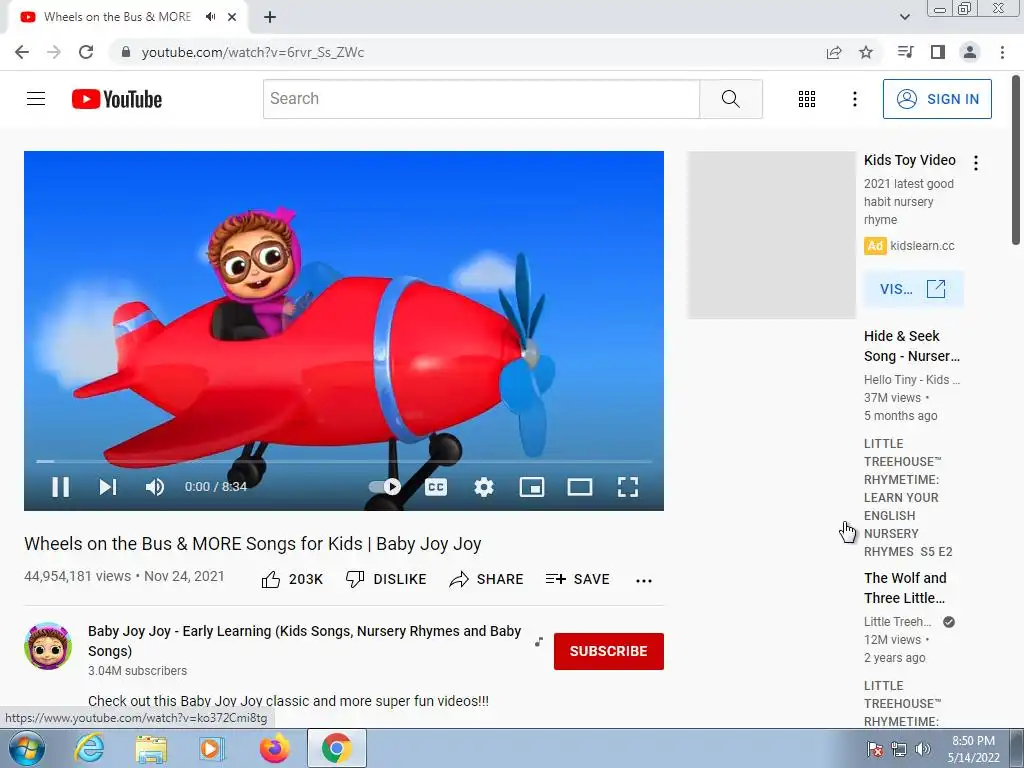Viewport: 1024px width, 768px height.
Task: Select Wheels on the Bus tab
Action: pyautogui.click(x=118, y=17)
